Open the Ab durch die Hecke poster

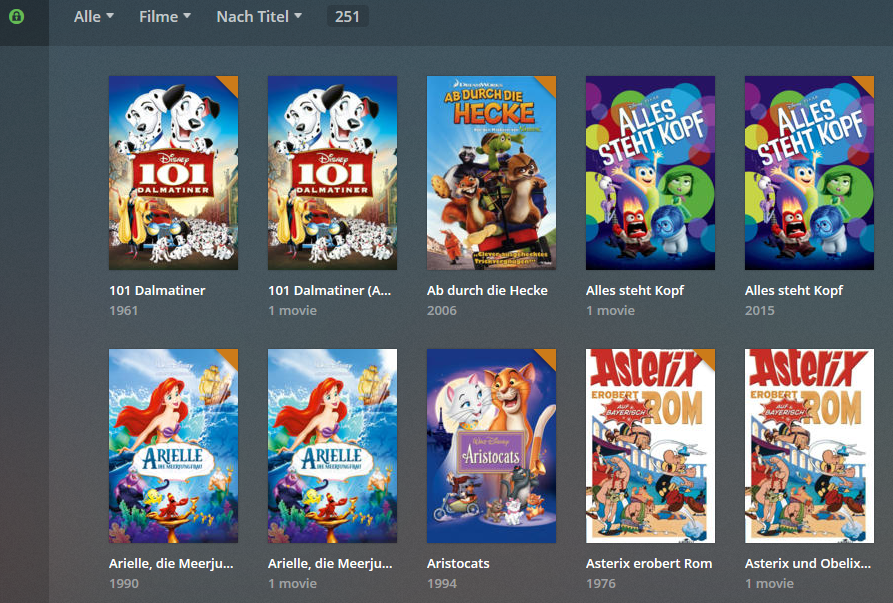(x=491, y=173)
